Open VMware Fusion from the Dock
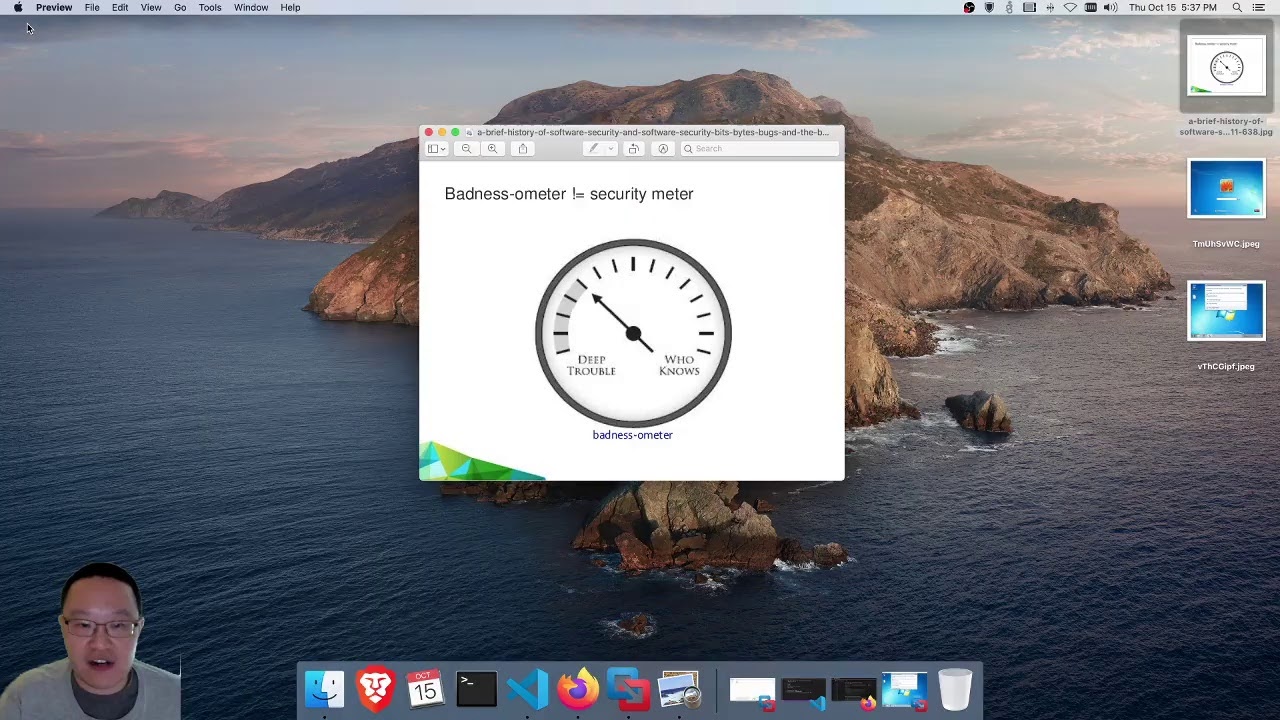The width and height of the screenshot is (1280, 720). coord(629,689)
